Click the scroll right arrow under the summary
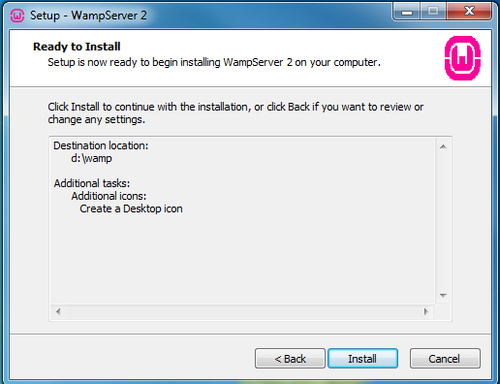The image size is (500, 384). [426, 312]
